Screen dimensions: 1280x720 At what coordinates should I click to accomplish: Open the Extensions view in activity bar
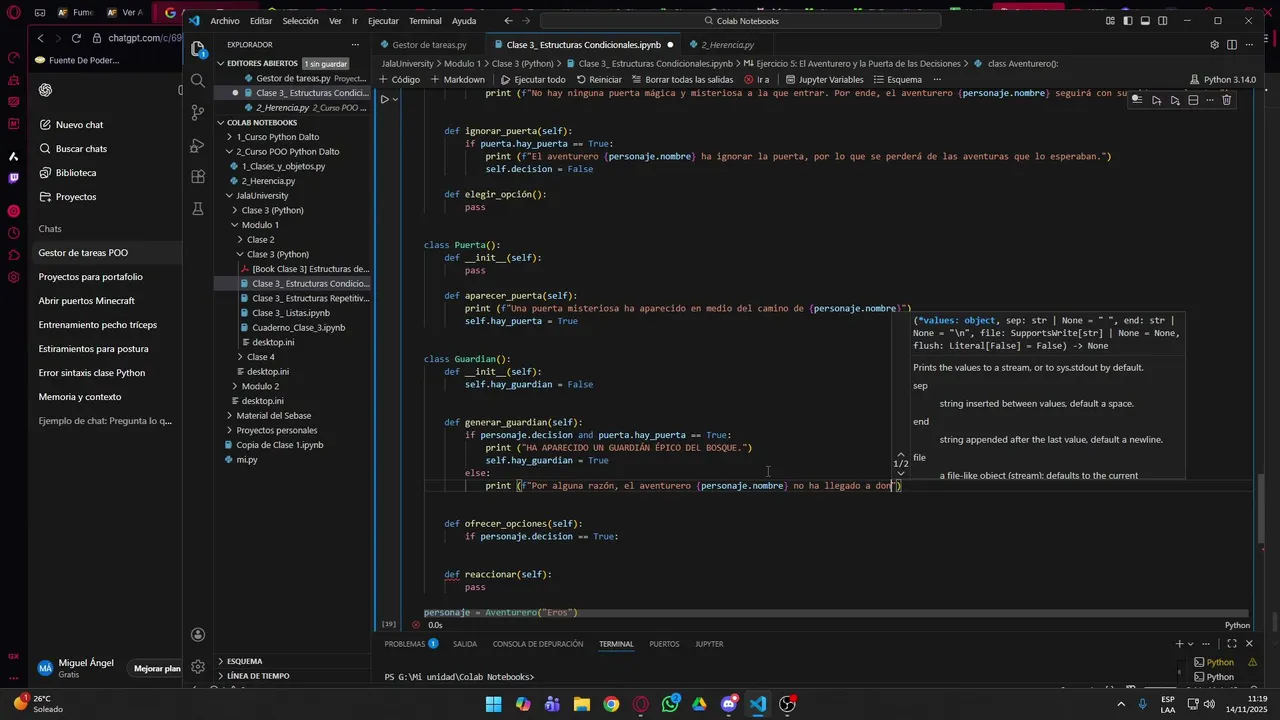198,177
